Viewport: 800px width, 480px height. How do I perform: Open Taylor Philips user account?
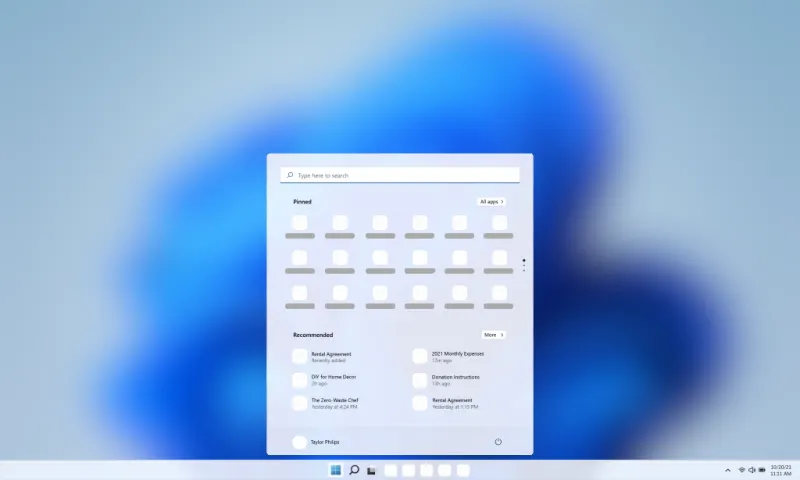pos(316,442)
